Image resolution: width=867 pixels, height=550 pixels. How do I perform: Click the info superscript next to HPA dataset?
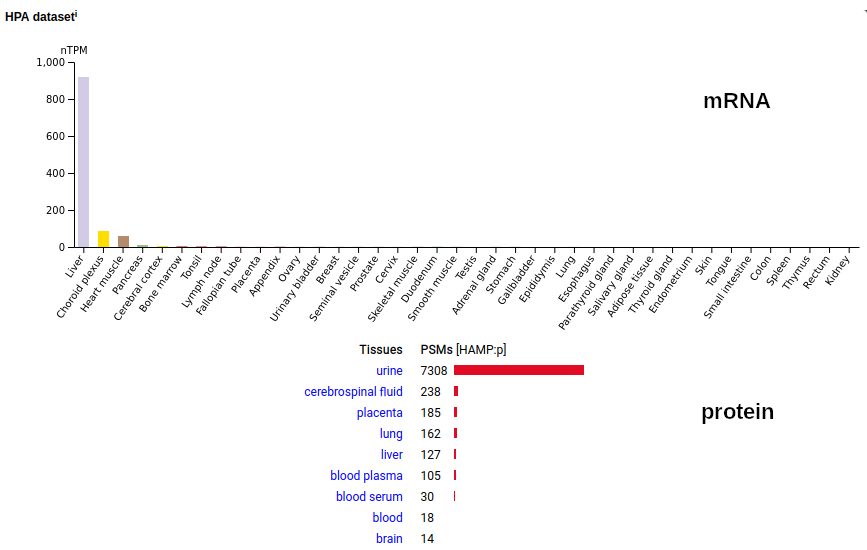76,14
